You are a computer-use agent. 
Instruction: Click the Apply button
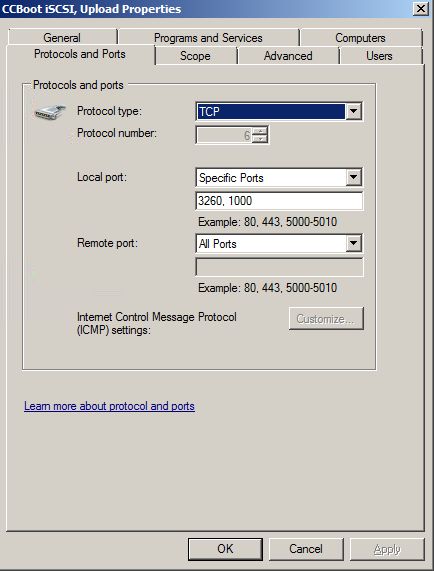(x=387, y=549)
